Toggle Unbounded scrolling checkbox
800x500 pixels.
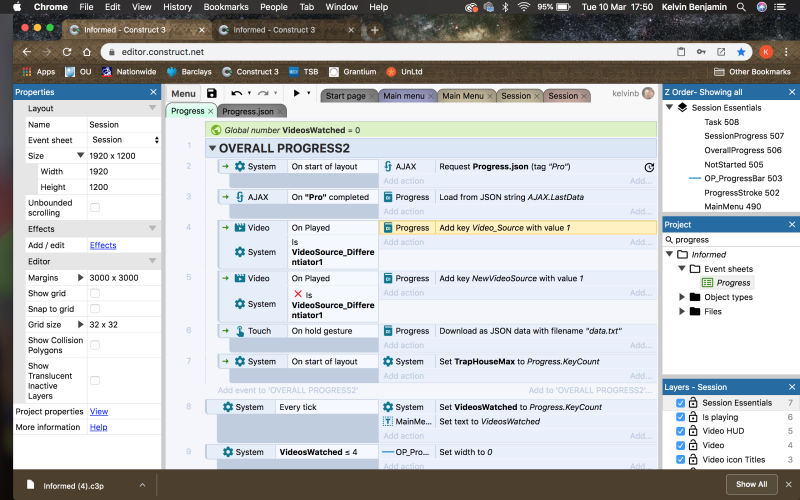[x=95, y=207]
